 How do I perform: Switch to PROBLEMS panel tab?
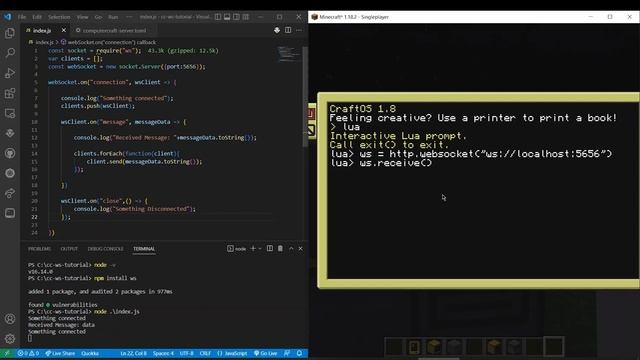40,249
